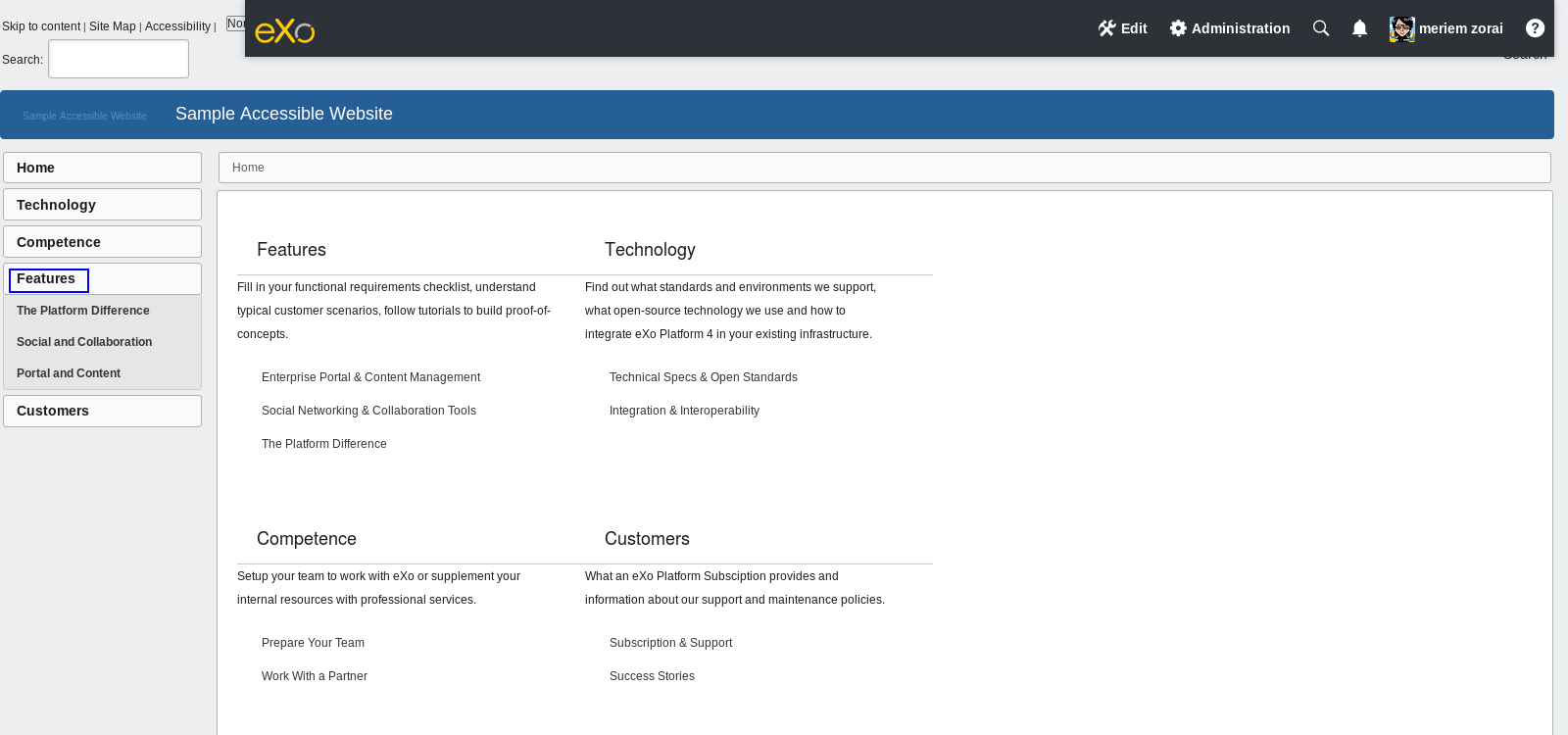Open The Platform Difference submenu item
This screenshot has height=735, width=1568.
83,311
